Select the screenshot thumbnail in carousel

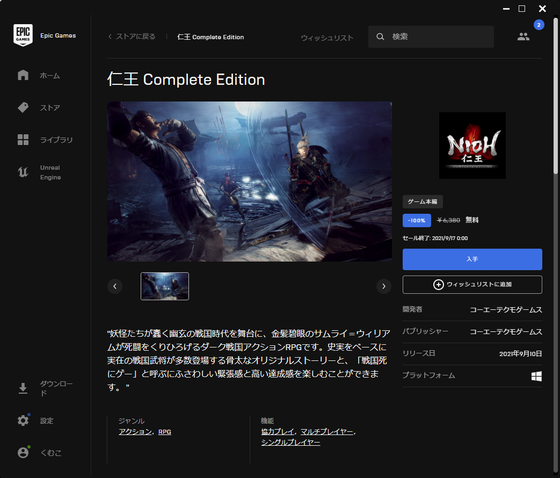point(165,286)
